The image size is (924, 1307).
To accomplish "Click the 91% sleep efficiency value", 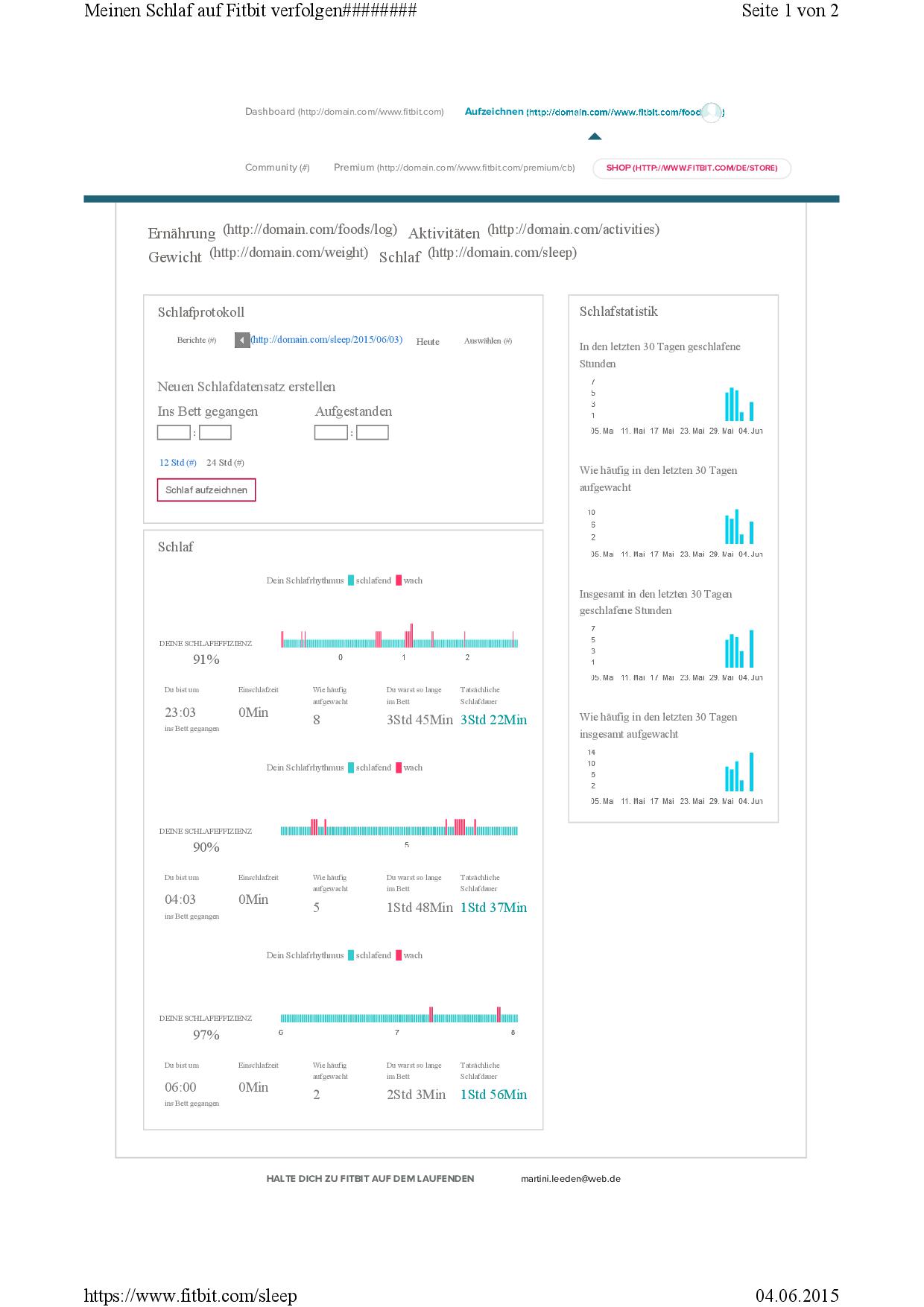I will point(206,659).
